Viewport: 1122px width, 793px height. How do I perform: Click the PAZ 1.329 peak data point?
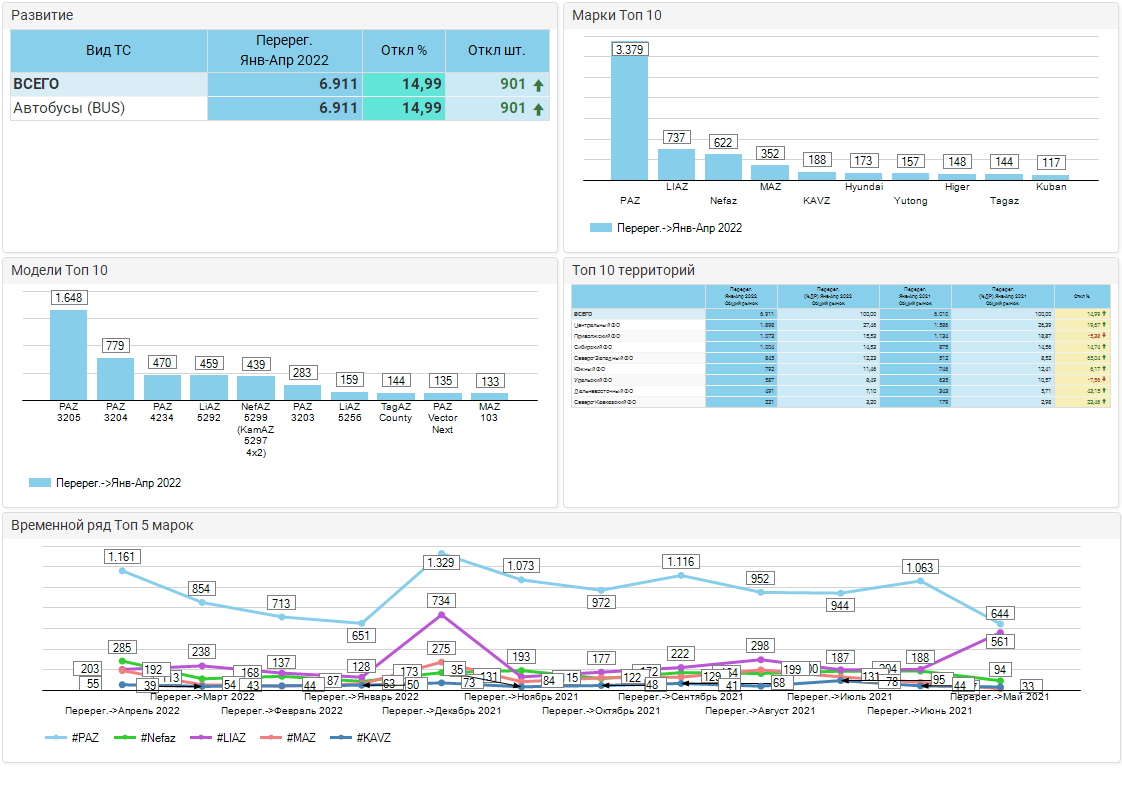pyautogui.click(x=441, y=554)
